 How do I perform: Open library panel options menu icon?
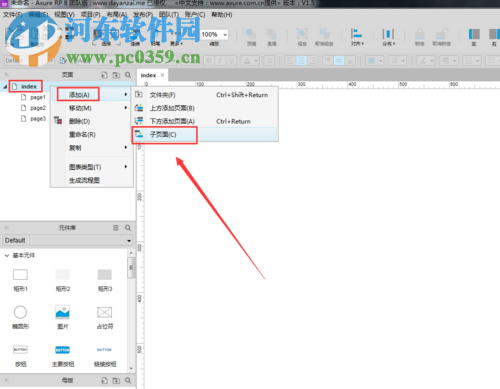(x=116, y=228)
